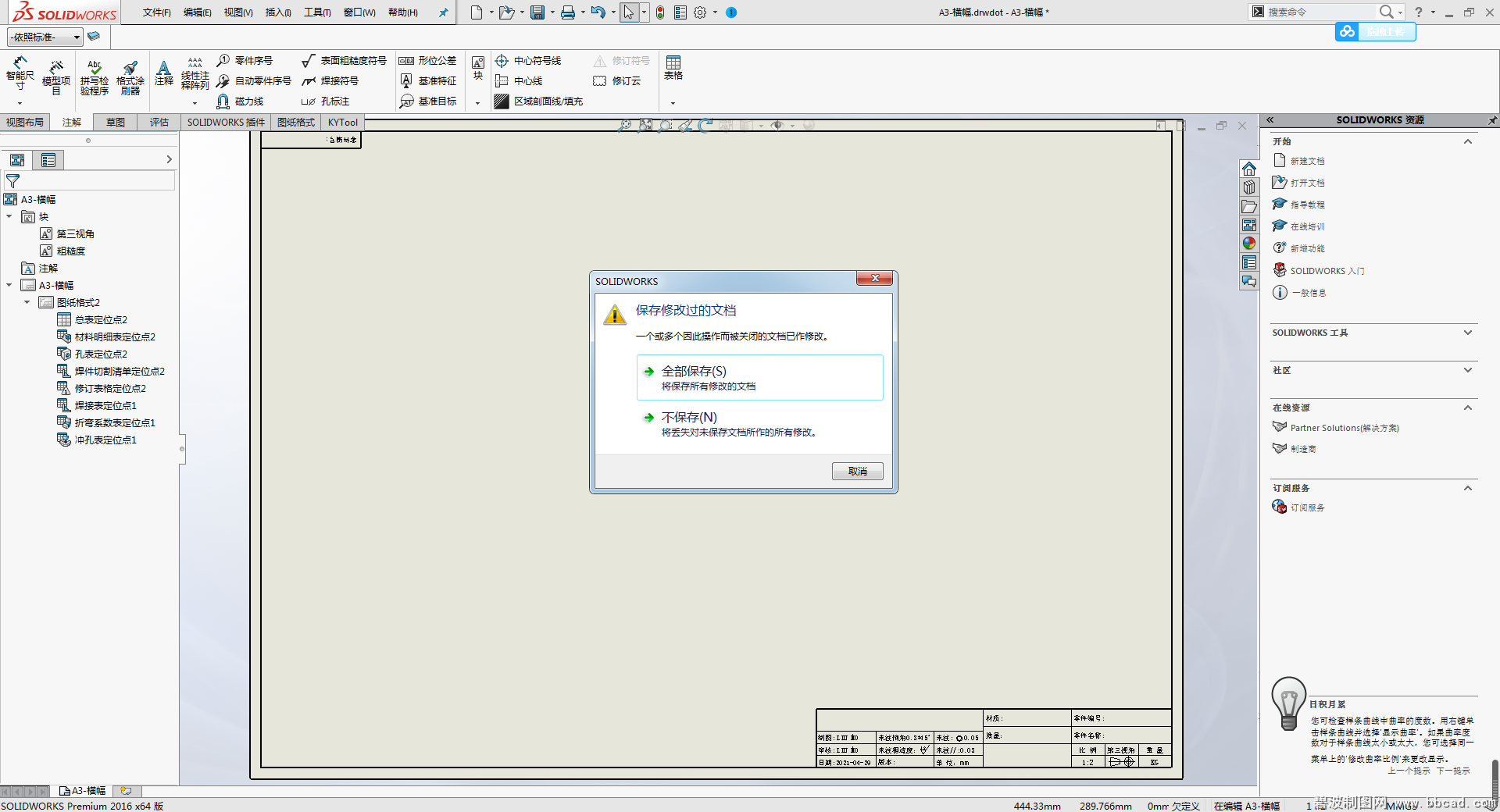The image size is (1500, 812).
Task: Select the Spell Checker tool
Action: pyautogui.click(x=94, y=77)
